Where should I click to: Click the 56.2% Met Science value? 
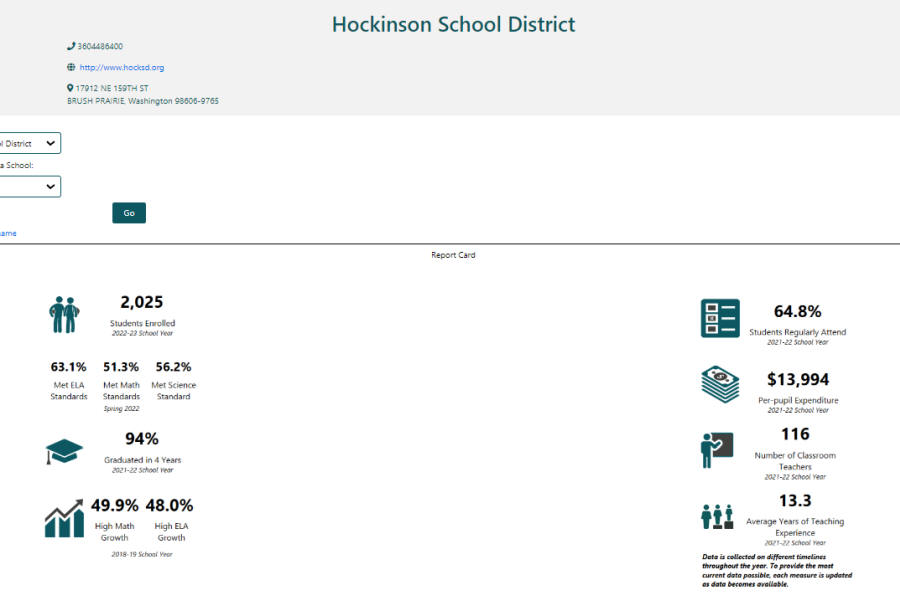click(x=173, y=367)
